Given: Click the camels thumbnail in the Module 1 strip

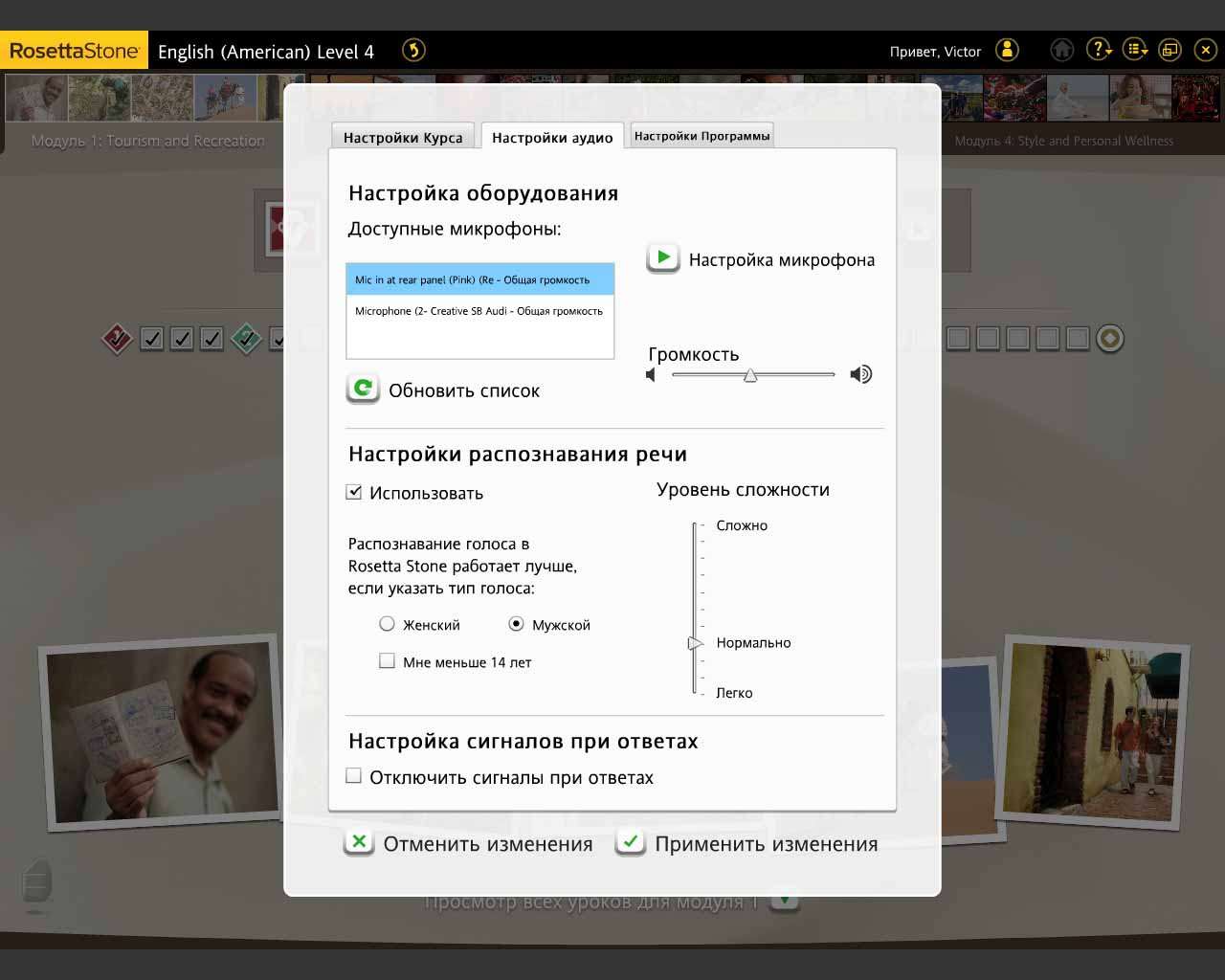Looking at the screenshot, I should [225, 97].
